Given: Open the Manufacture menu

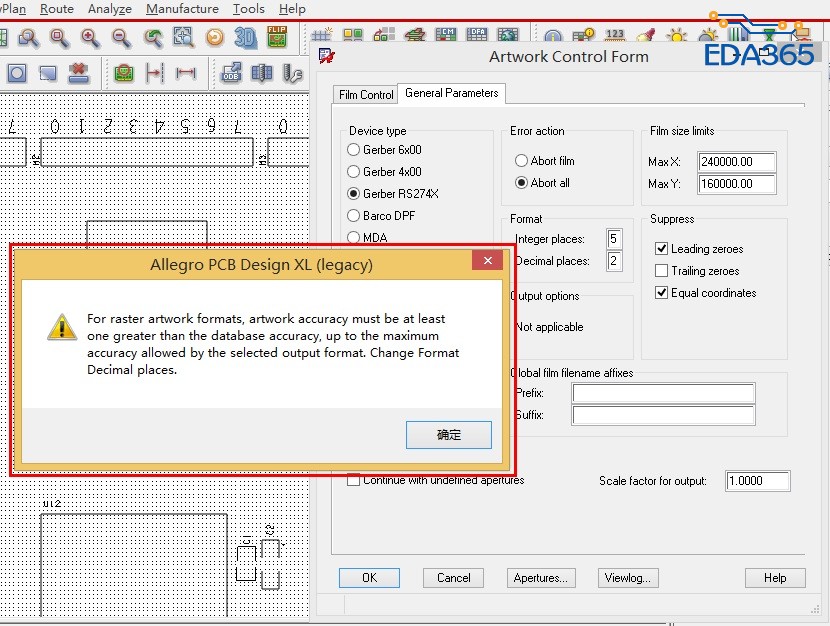Looking at the screenshot, I should coord(182,9).
